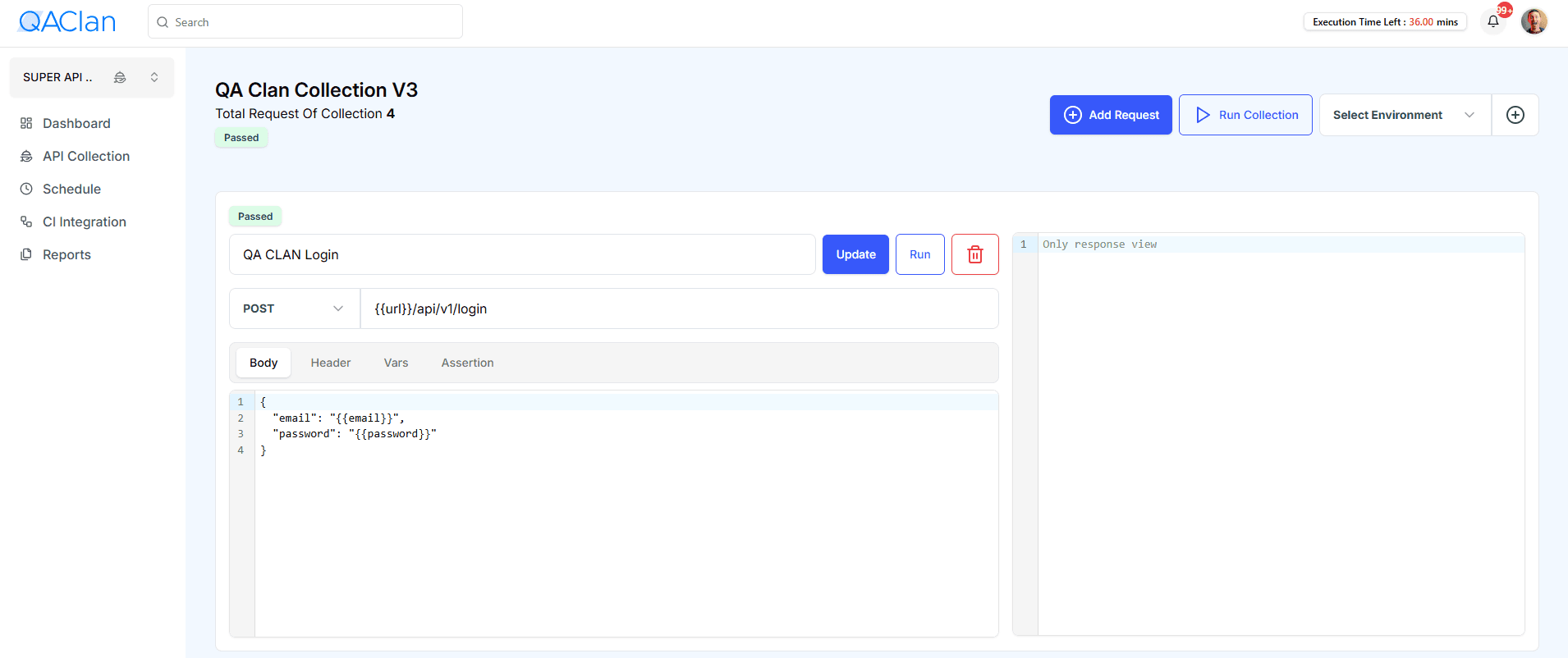Click the Add Request button
Screen dimensions: 1568x658
pos(1111,115)
